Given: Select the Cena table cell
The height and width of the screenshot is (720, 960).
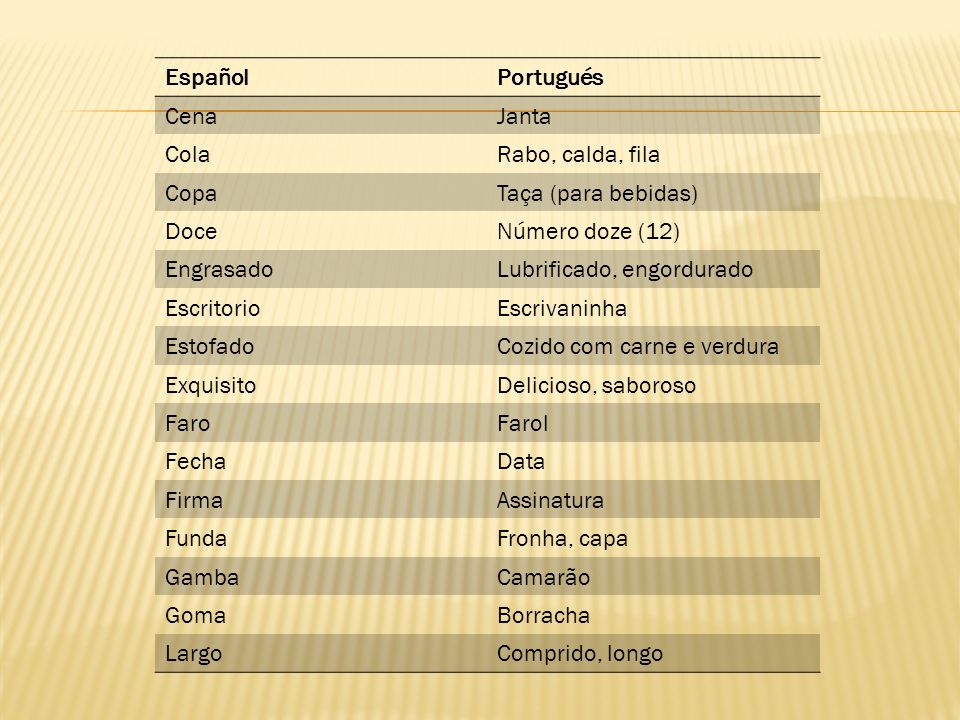Looking at the screenshot, I should (x=191, y=116).
